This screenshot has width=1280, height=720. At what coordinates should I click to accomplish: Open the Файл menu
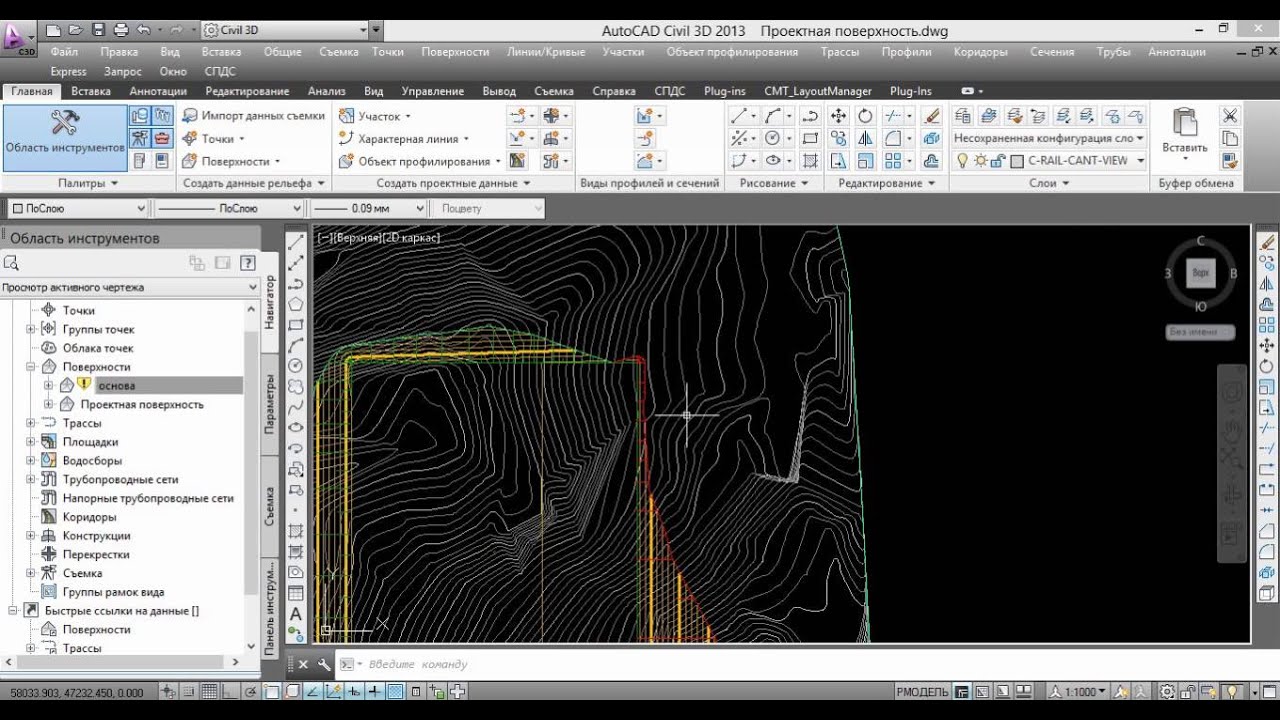click(64, 52)
